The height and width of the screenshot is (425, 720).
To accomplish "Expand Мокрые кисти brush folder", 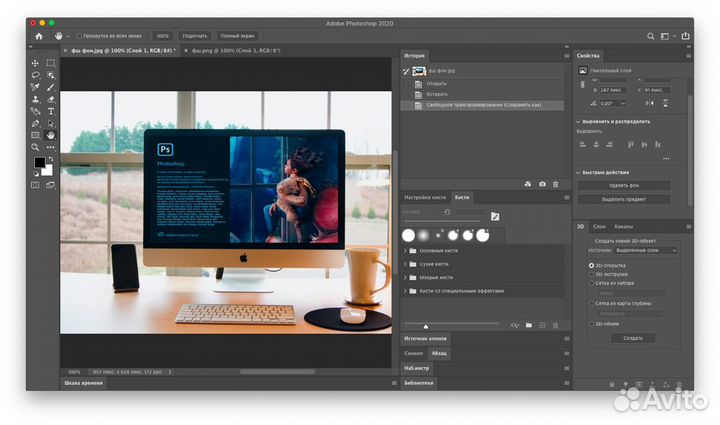I will tap(405, 277).
